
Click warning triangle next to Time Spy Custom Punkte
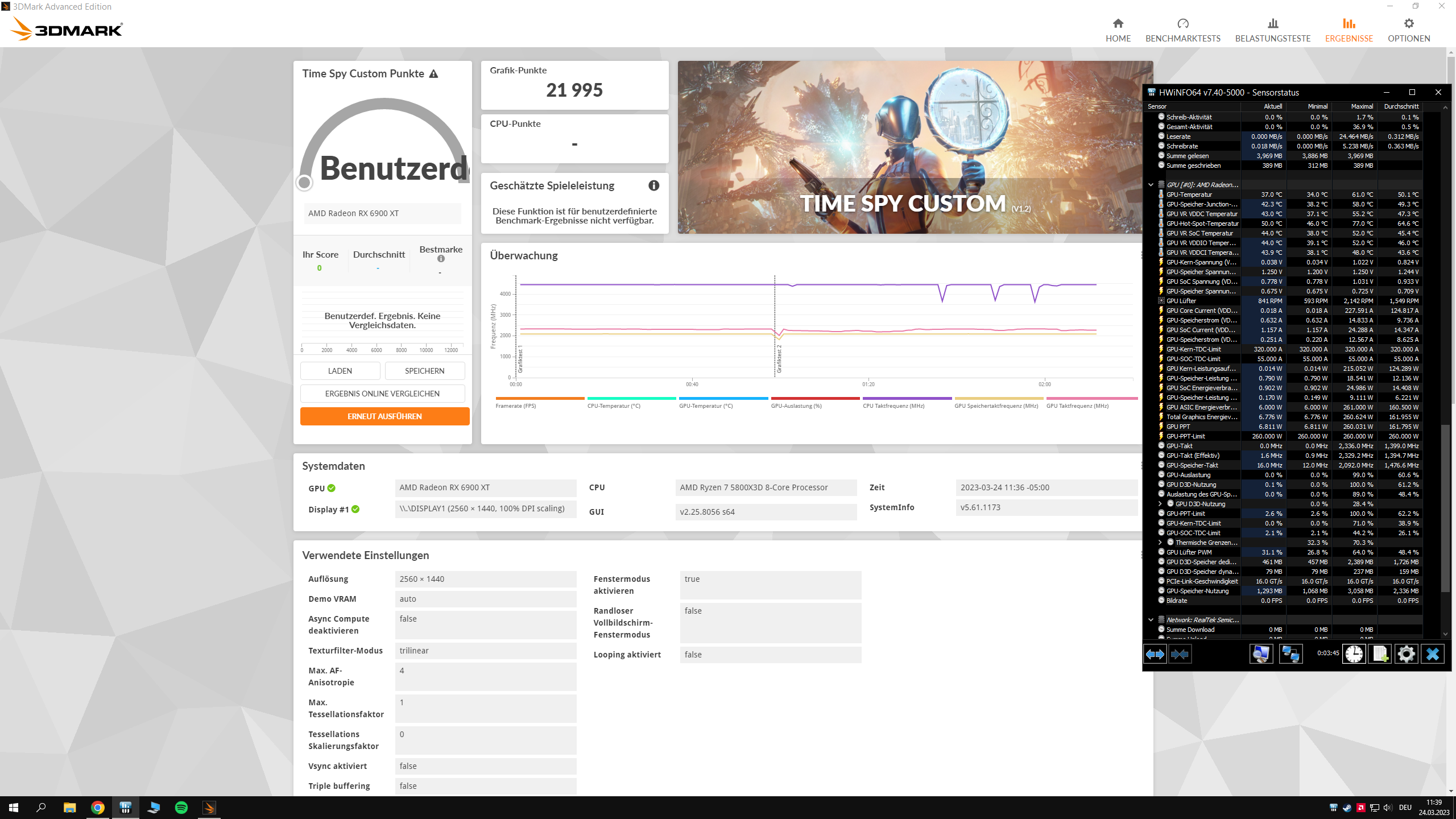[x=433, y=74]
